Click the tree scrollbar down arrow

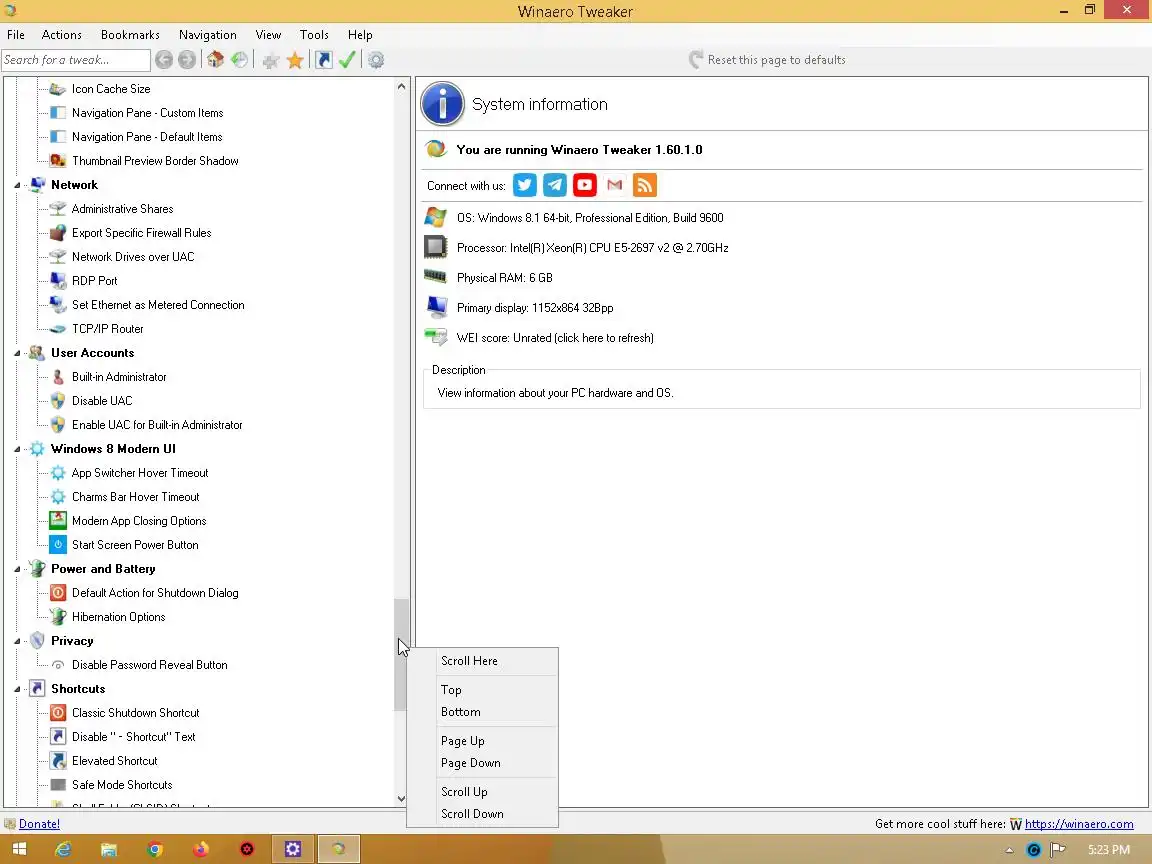(x=401, y=799)
